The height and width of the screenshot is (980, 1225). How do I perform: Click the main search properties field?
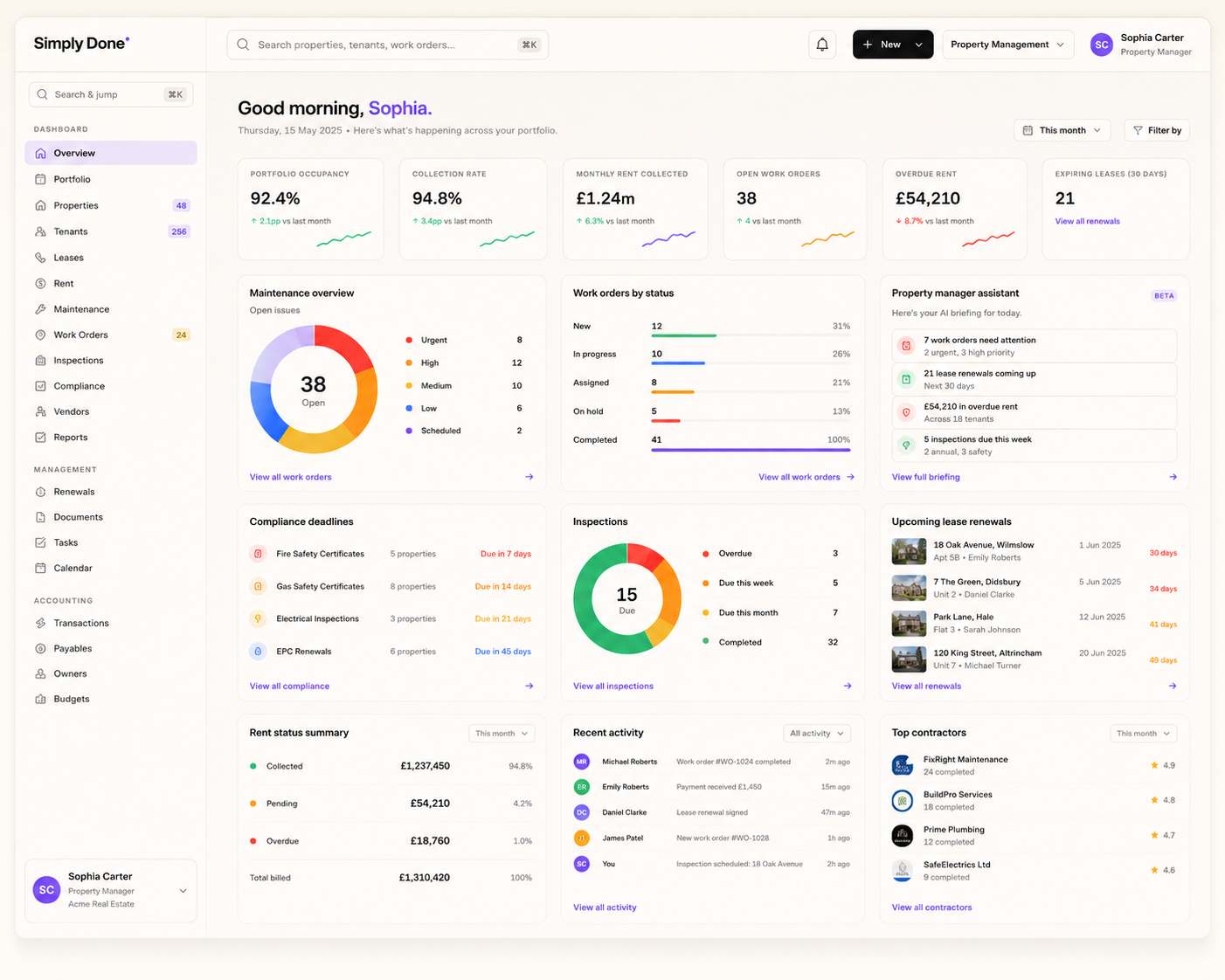coord(387,45)
